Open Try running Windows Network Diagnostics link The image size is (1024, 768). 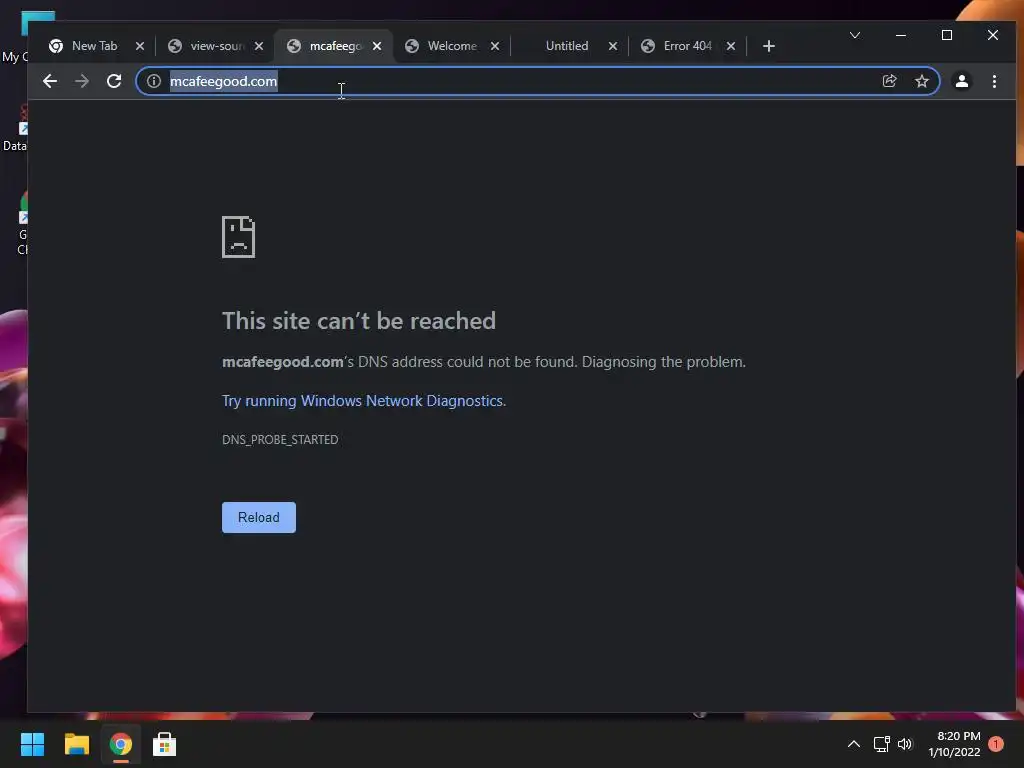[x=364, y=400]
